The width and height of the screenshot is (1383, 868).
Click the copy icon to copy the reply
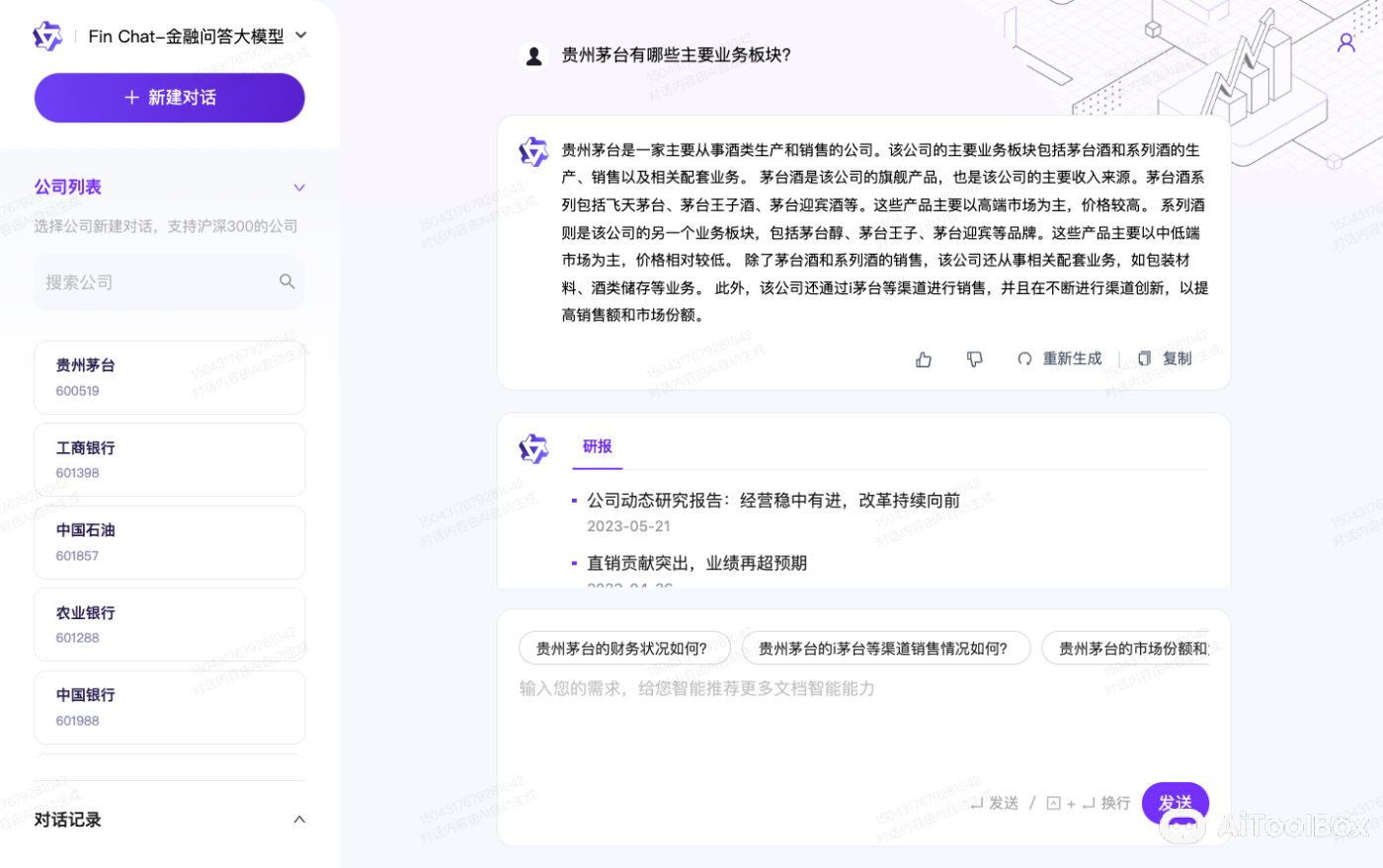(x=1144, y=358)
